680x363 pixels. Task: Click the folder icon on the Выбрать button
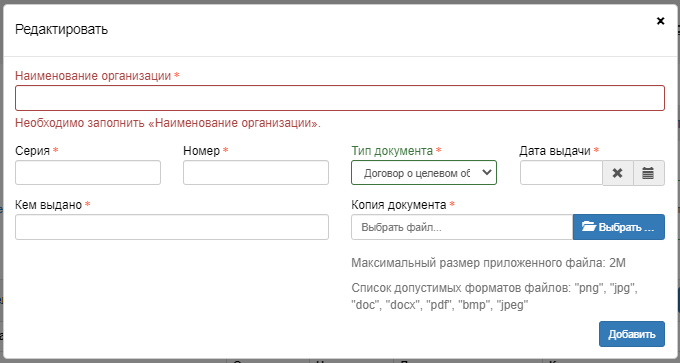[589, 227]
